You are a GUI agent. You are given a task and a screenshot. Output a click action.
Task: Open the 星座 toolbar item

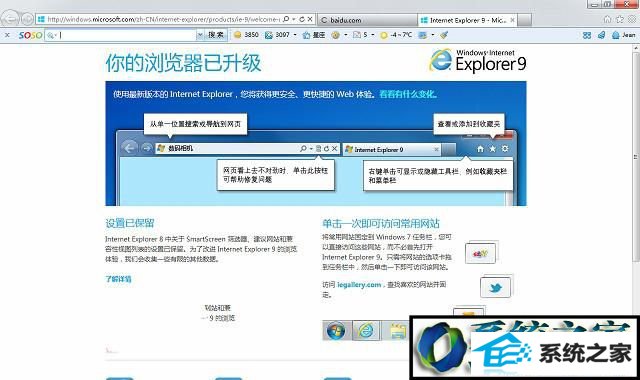(314, 35)
